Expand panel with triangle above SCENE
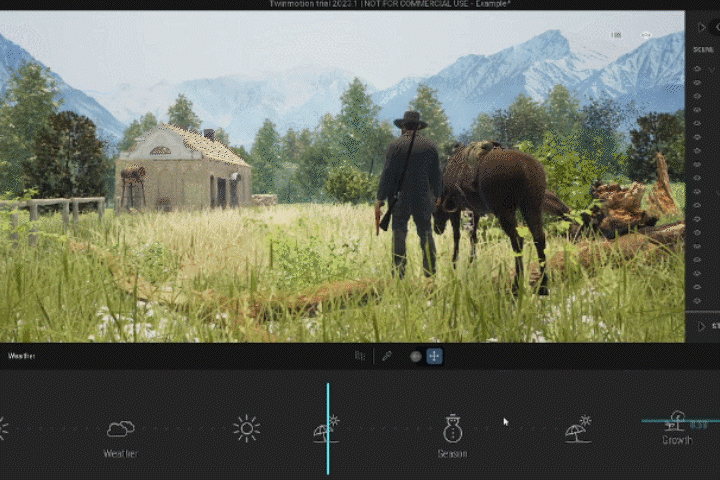 coord(701,28)
